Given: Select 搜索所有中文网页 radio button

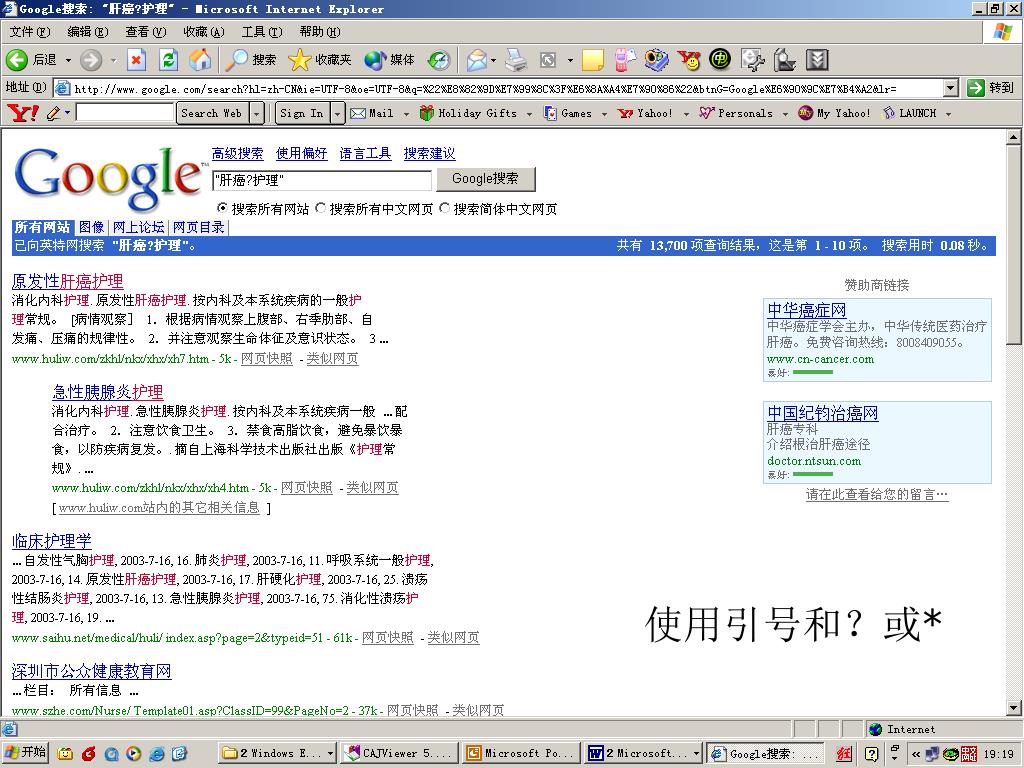Looking at the screenshot, I should (x=320, y=208).
